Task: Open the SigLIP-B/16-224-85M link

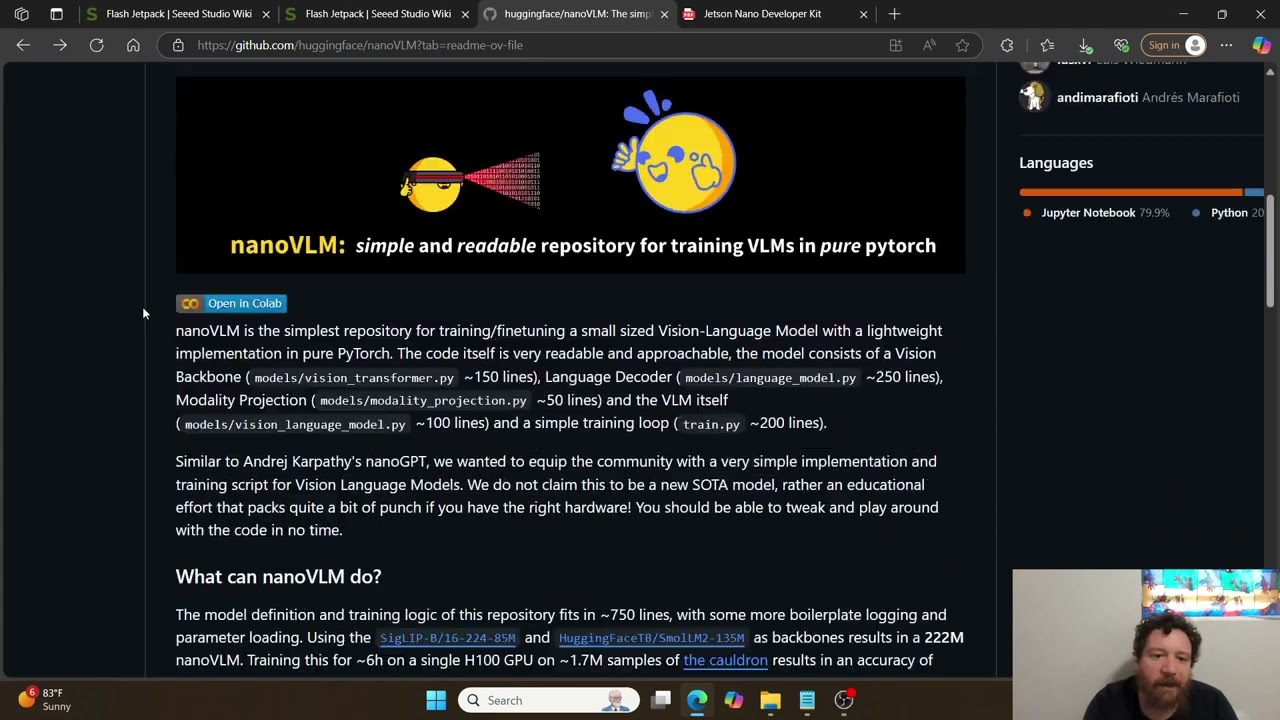Action: pos(447,638)
